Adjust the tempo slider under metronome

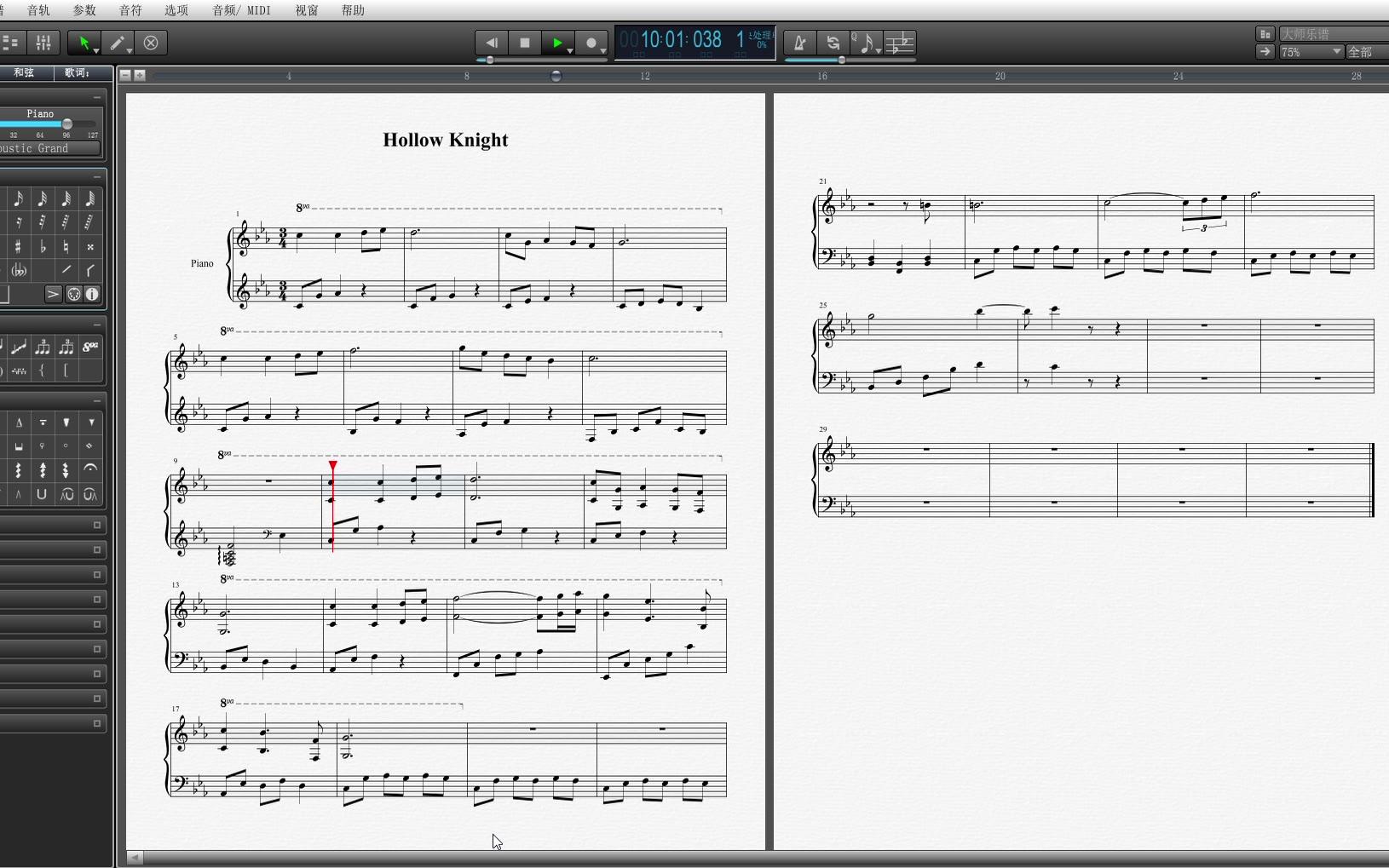point(842,60)
